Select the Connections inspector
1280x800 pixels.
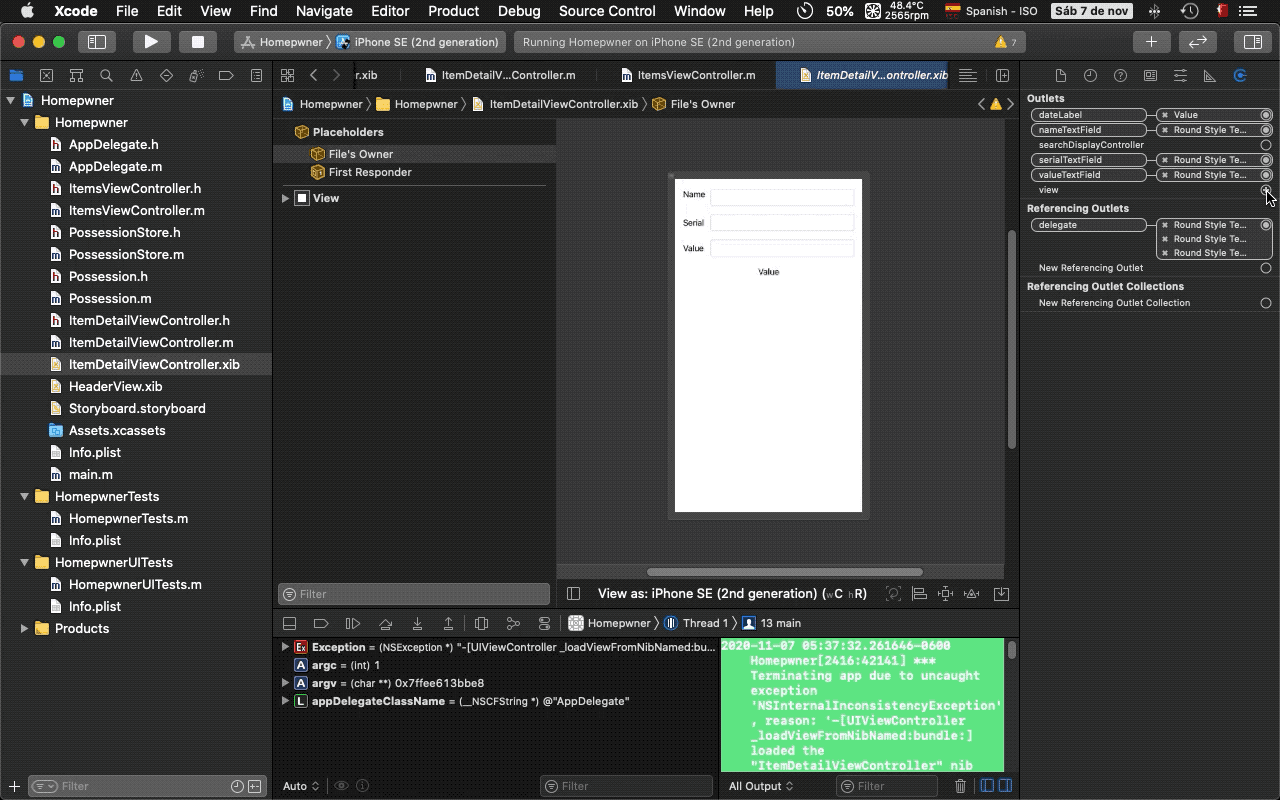click(x=1240, y=76)
